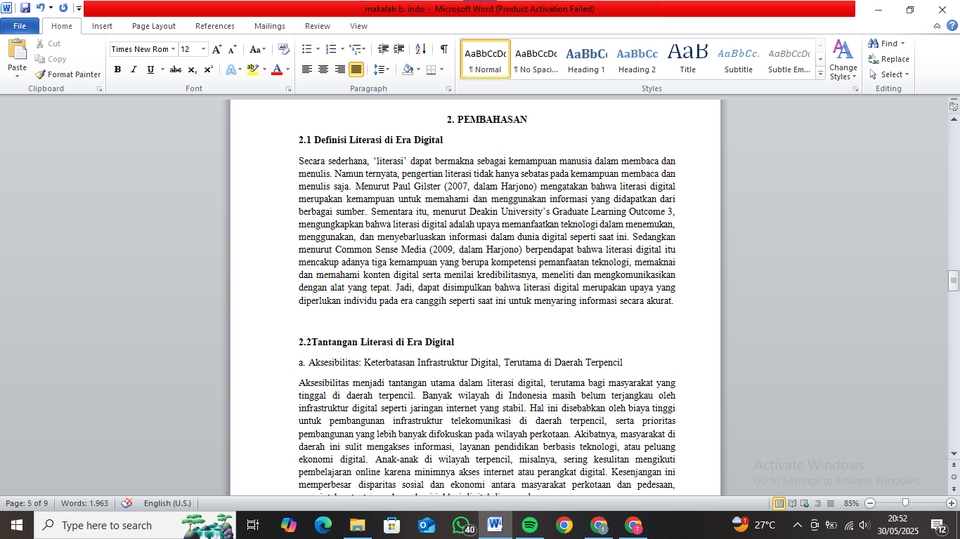The height and width of the screenshot is (539, 960).
Task: Click the Clear Formatting icon
Action: coord(283,49)
